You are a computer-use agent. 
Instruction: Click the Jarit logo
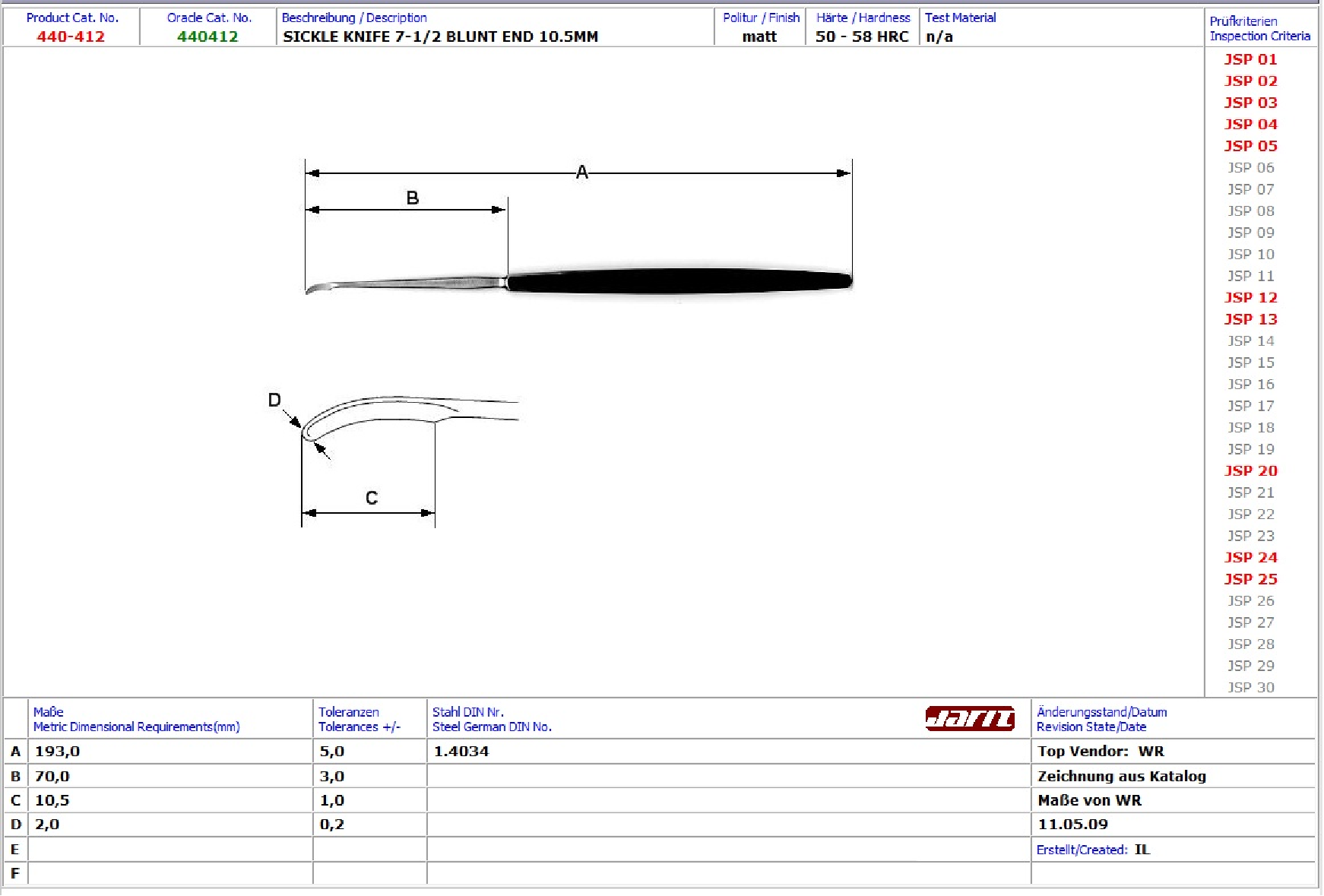(969, 718)
